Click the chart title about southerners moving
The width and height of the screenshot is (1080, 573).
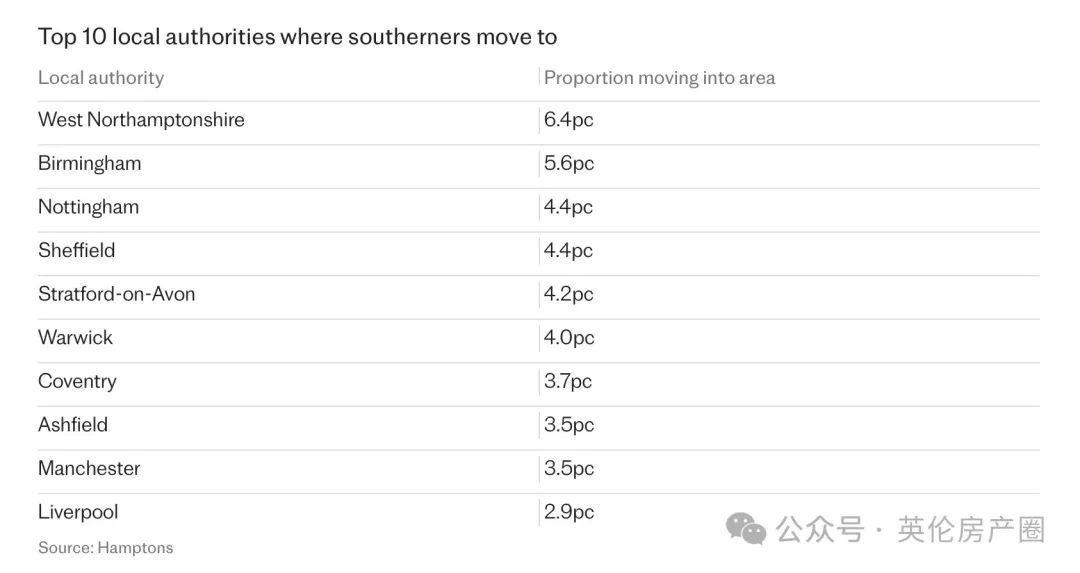298,37
